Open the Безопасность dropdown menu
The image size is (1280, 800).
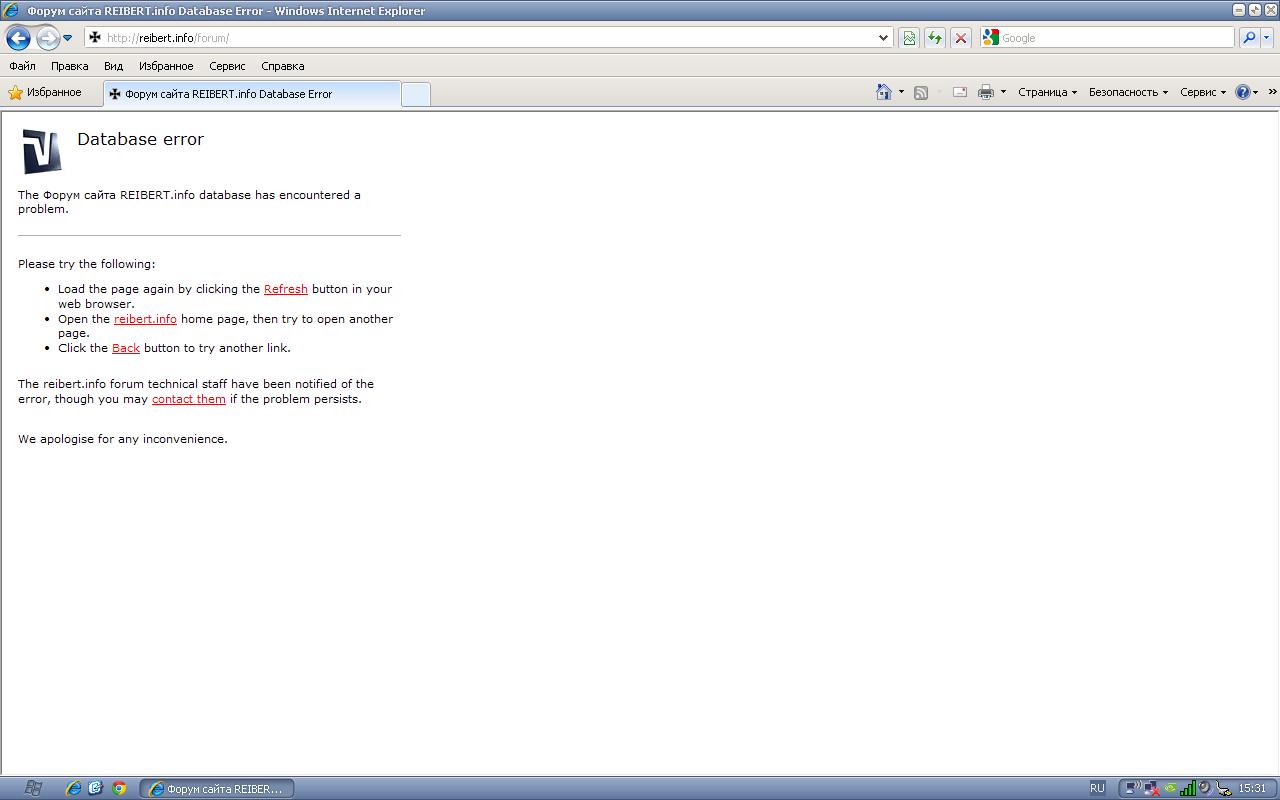click(1128, 92)
